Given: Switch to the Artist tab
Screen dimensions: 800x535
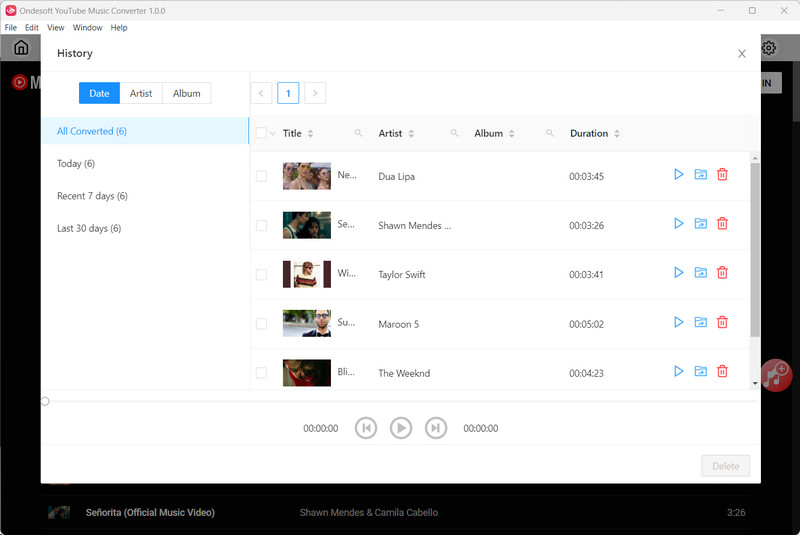Looking at the screenshot, I should pos(141,93).
